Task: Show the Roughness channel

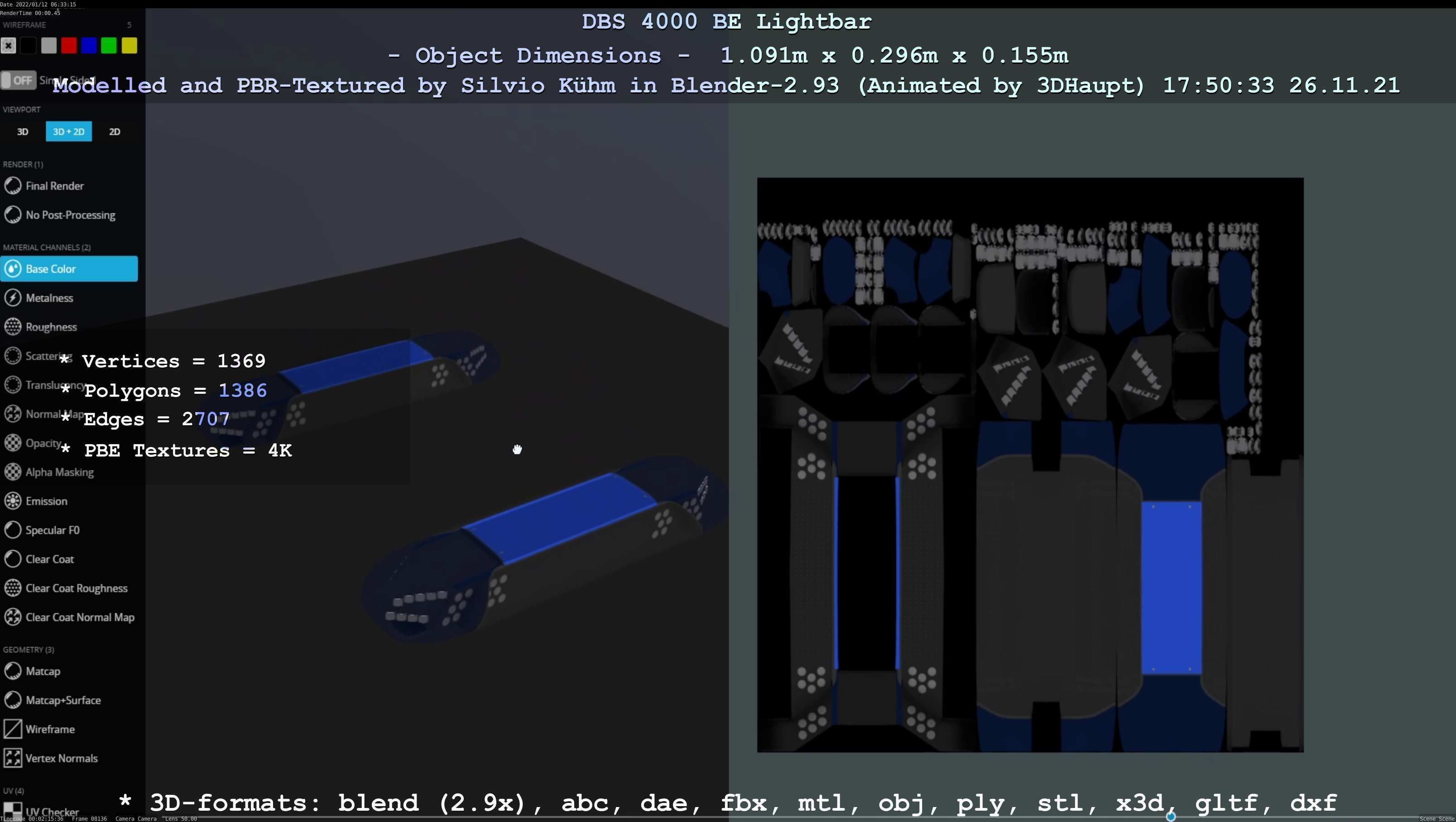Action: (x=41, y=327)
